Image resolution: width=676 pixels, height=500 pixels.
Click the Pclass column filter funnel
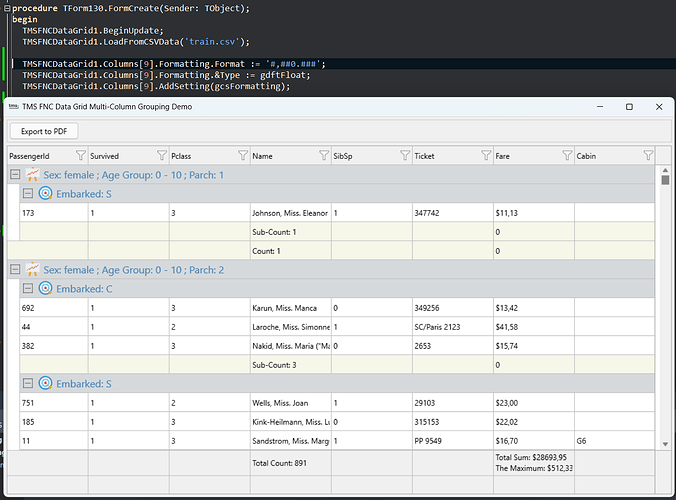(242, 155)
